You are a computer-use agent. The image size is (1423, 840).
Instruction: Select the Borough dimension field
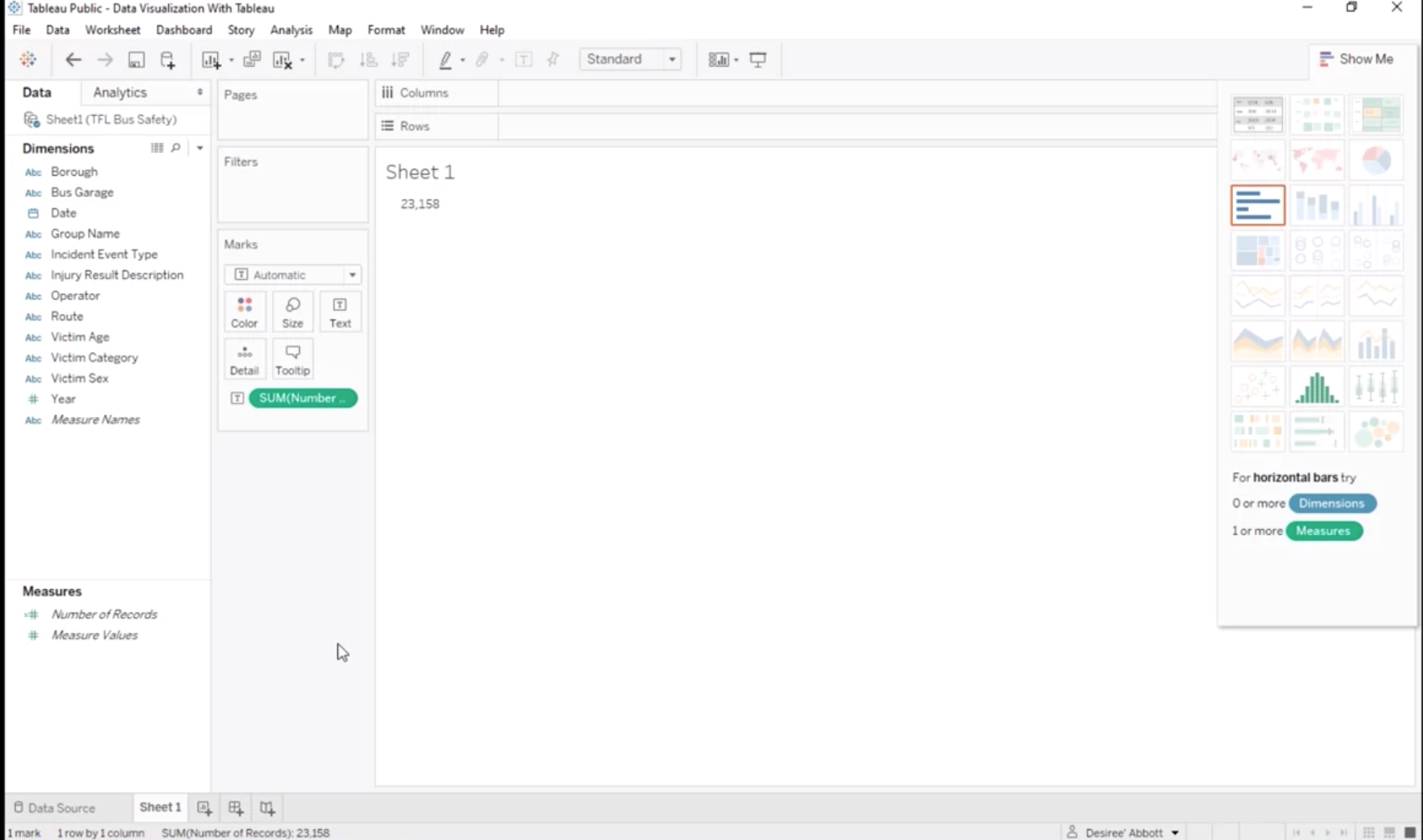coord(74,172)
